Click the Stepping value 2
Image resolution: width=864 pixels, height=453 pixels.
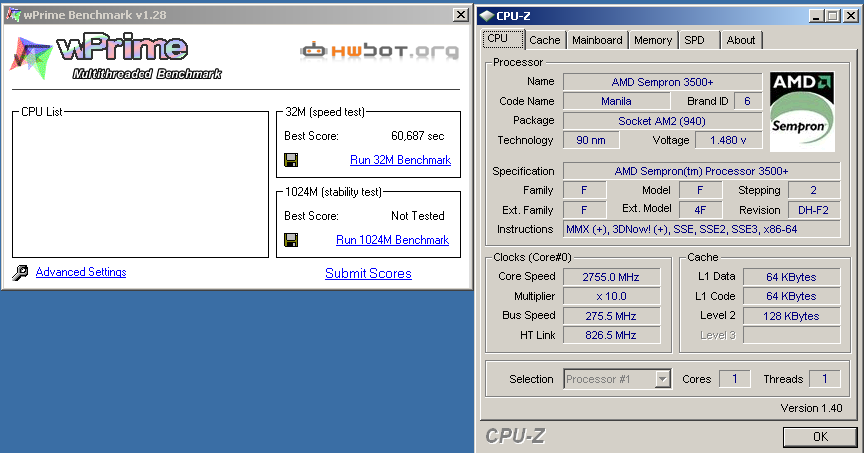click(x=813, y=191)
